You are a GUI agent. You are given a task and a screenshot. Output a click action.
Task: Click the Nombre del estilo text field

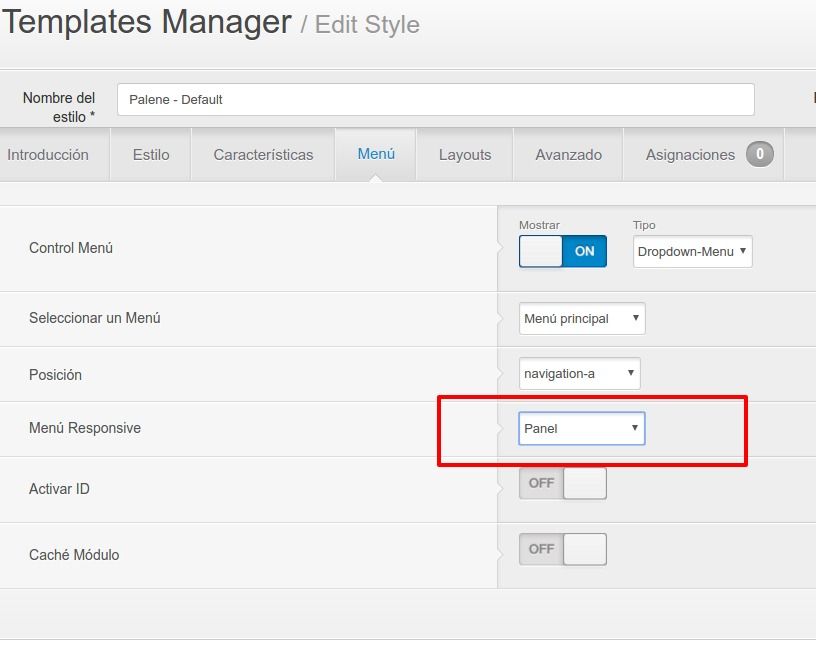coord(436,99)
